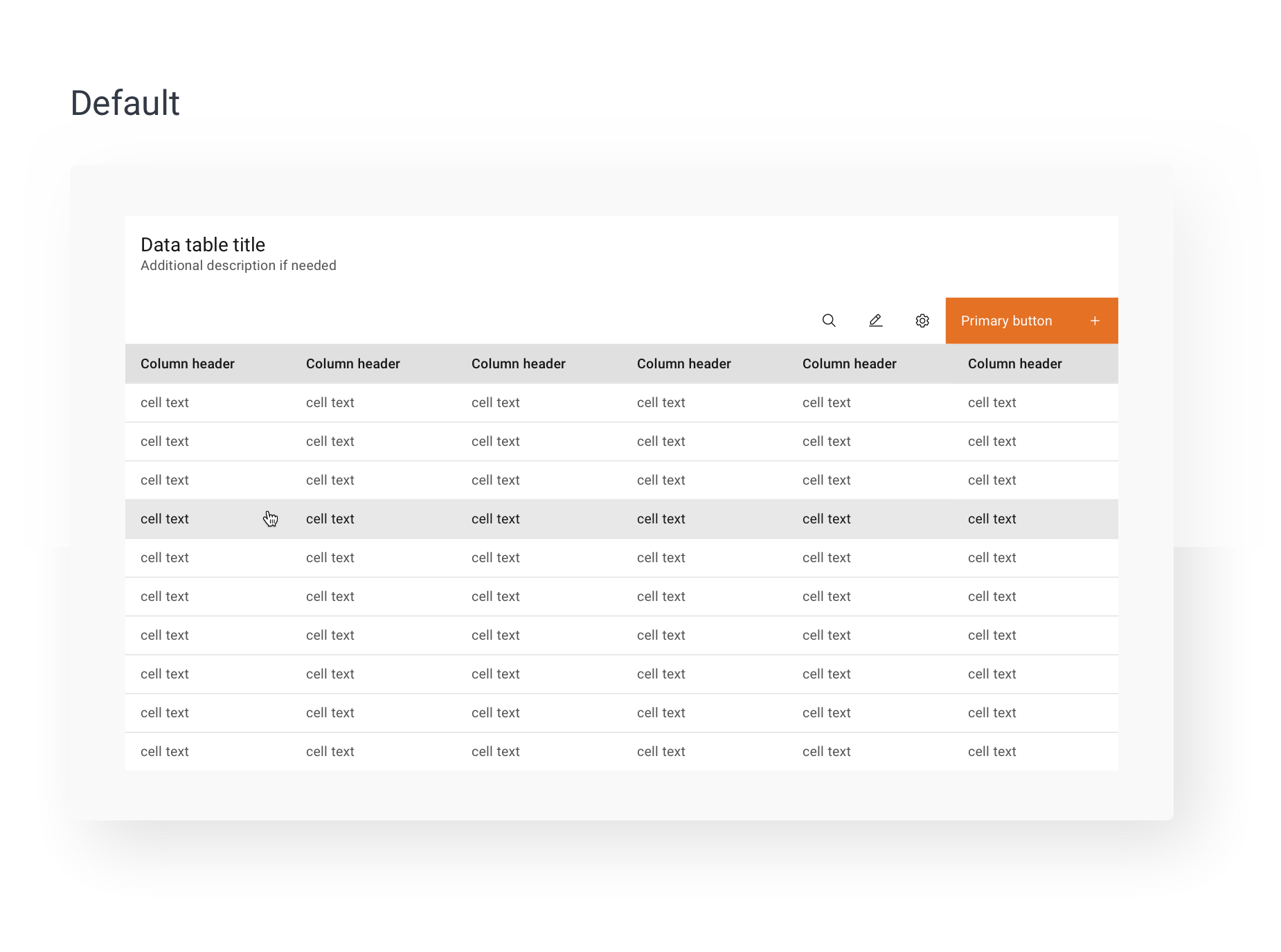Screen dimensions: 1281x952
Task: Select last cell in the highlighted row
Action: (x=992, y=519)
